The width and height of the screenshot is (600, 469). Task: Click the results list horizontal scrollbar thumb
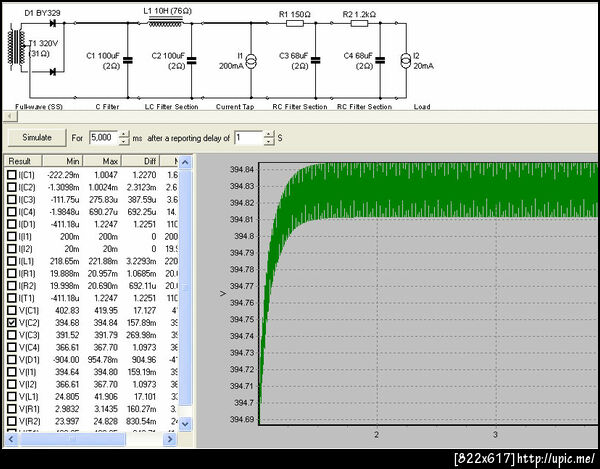point(72,439)
